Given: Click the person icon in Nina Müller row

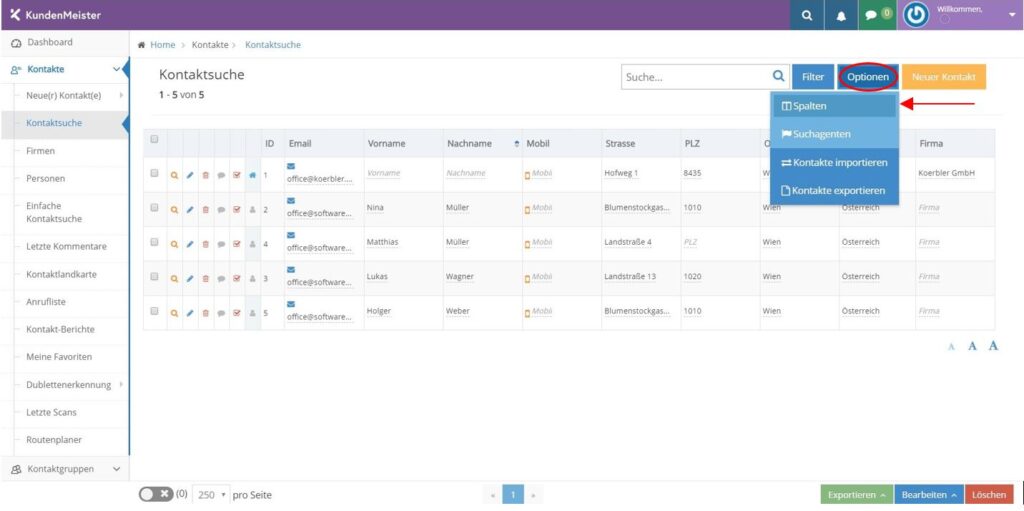Looking at the screenshot, I should pyautogui.click(x=253, y=209).
